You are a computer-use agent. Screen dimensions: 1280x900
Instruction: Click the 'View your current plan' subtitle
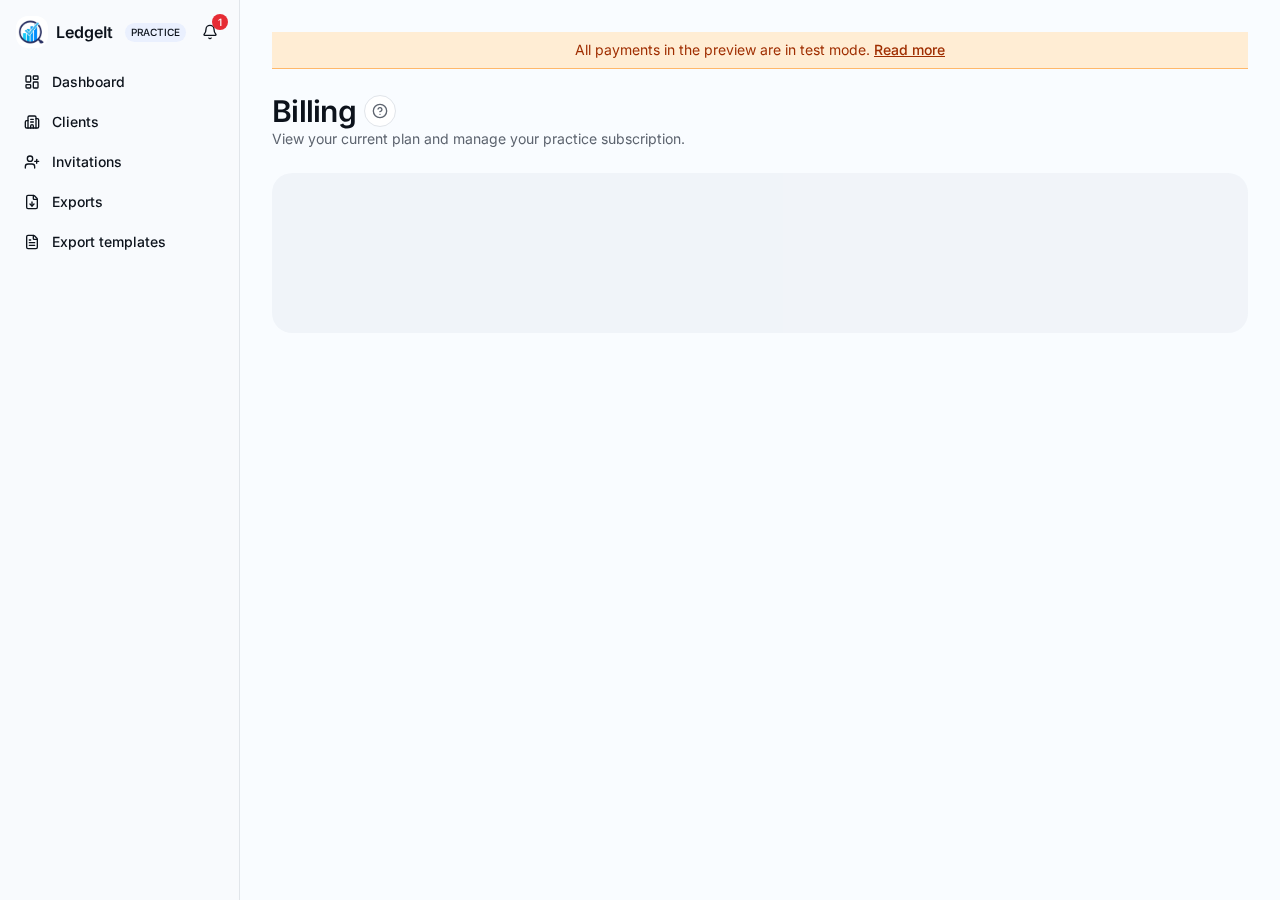click(x=478, y=139)
